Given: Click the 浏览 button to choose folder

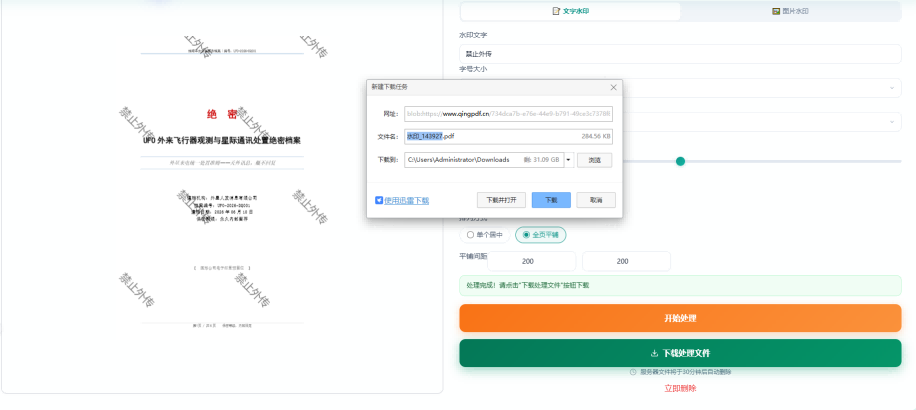Looking at the screenshot, I should point(594,159).
